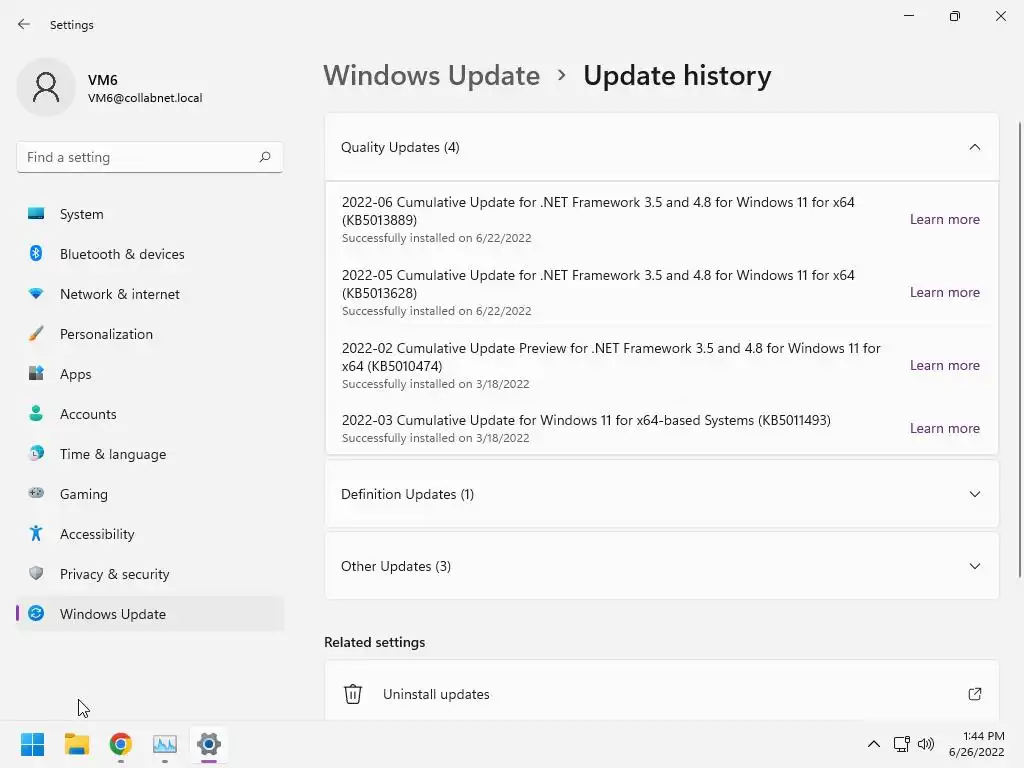Expand the Other Updates section
Screen dimensions: 1024x768
(x=974, y=566)
